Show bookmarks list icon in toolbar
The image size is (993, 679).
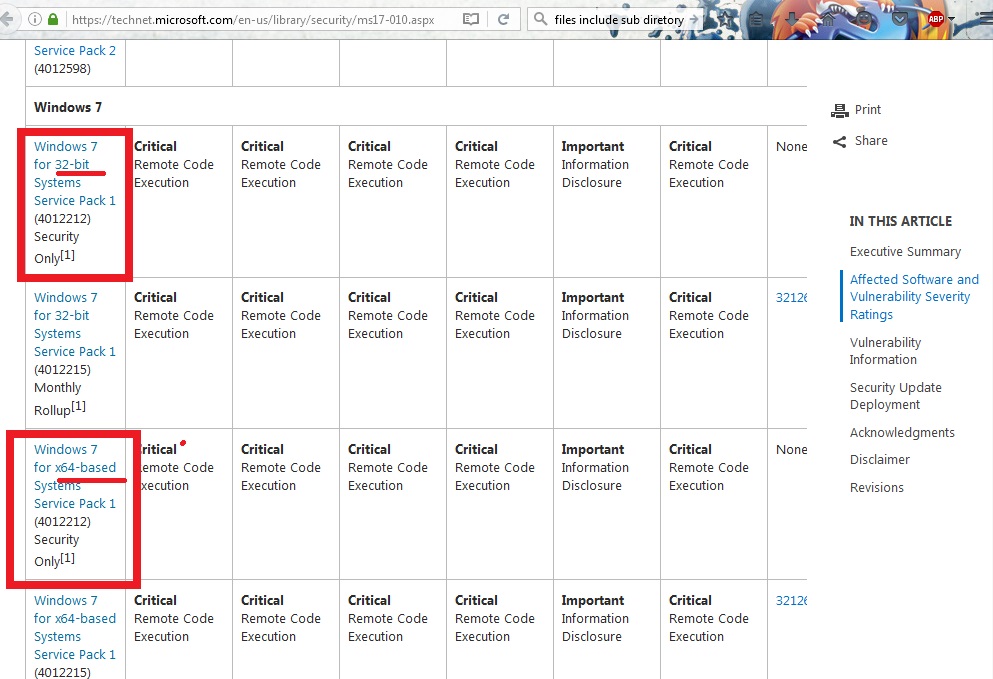click(756, 19)
